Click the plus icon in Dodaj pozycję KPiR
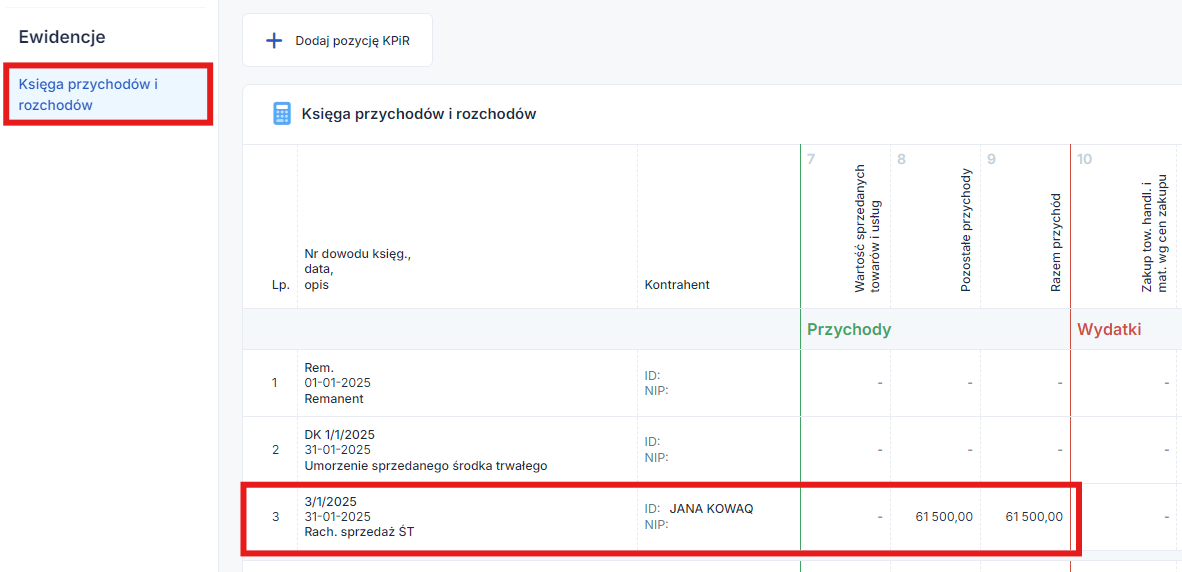Viewport: 1182px width, 572px height. pyautogui.click(x=275, y=41)
